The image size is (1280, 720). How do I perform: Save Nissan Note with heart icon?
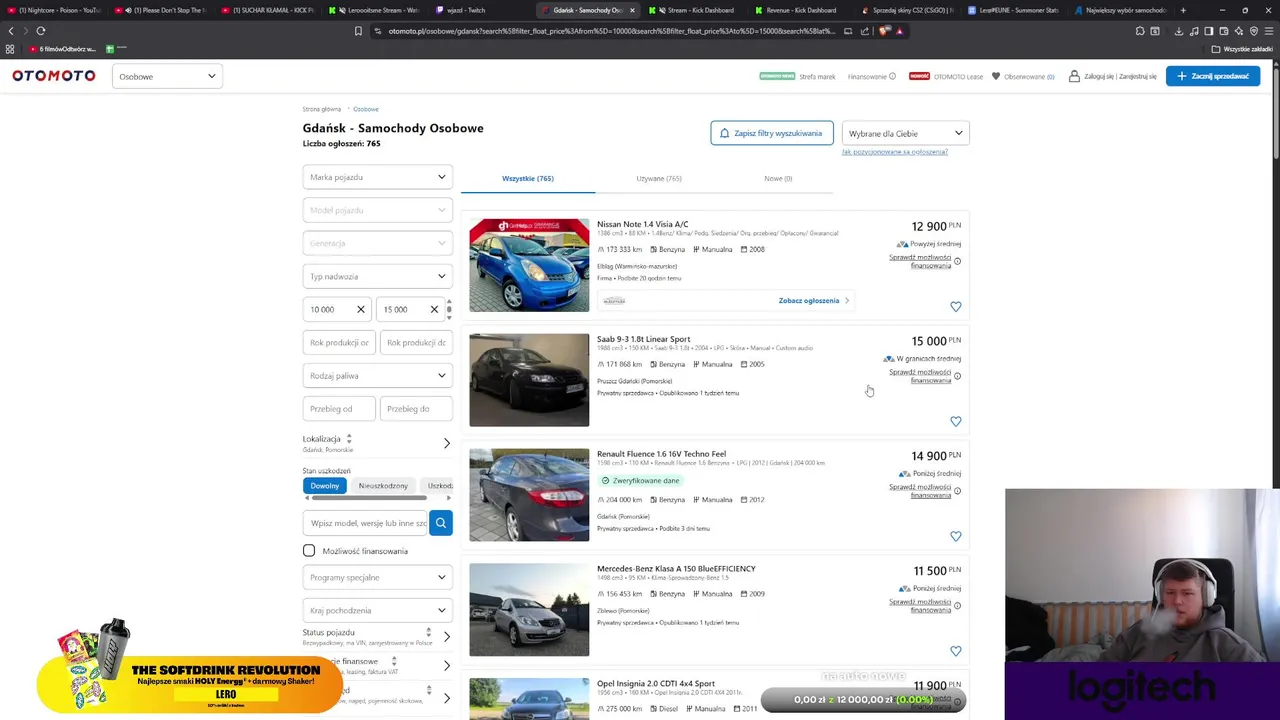pyautogui.click(x=956, y=307)
